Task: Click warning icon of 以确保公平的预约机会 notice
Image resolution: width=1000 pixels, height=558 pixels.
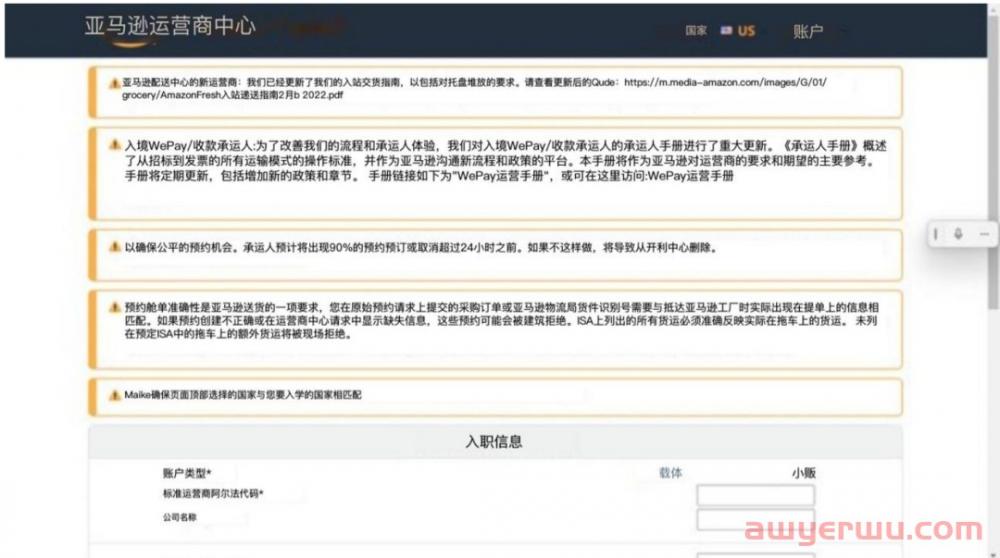Action: coord(115,247)
